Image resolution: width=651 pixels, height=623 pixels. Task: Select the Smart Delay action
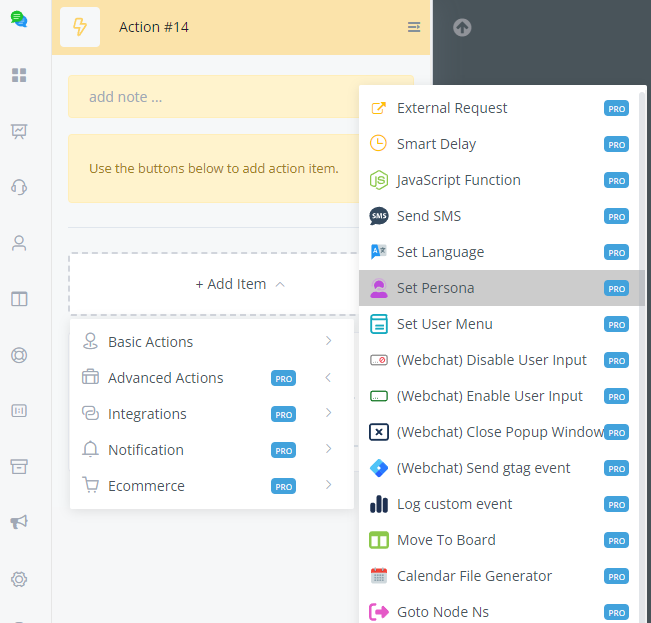[436, 144]
